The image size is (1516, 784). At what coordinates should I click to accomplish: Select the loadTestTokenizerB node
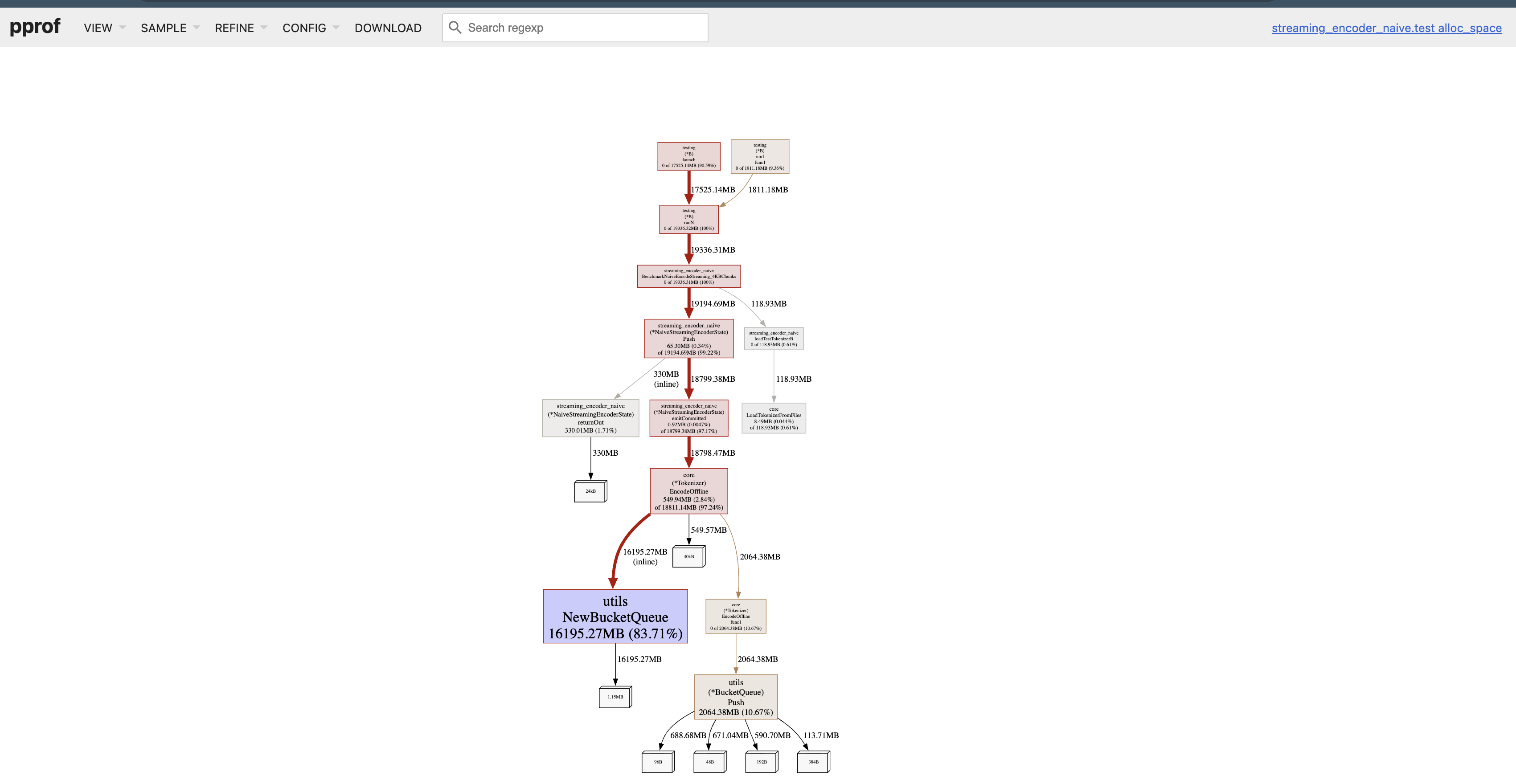(774, 338)
